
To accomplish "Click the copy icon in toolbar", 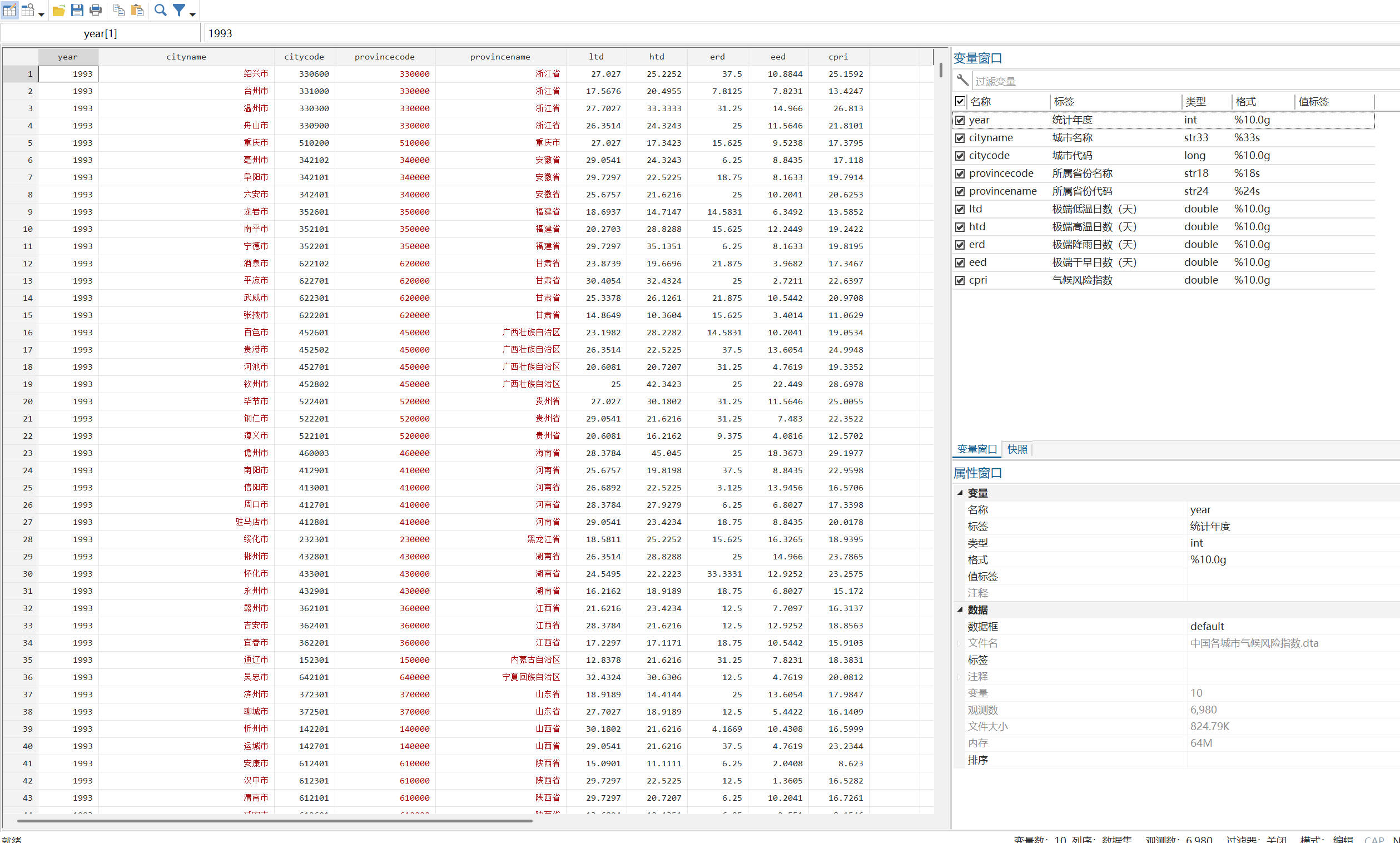I will click(x=118, y=10).
